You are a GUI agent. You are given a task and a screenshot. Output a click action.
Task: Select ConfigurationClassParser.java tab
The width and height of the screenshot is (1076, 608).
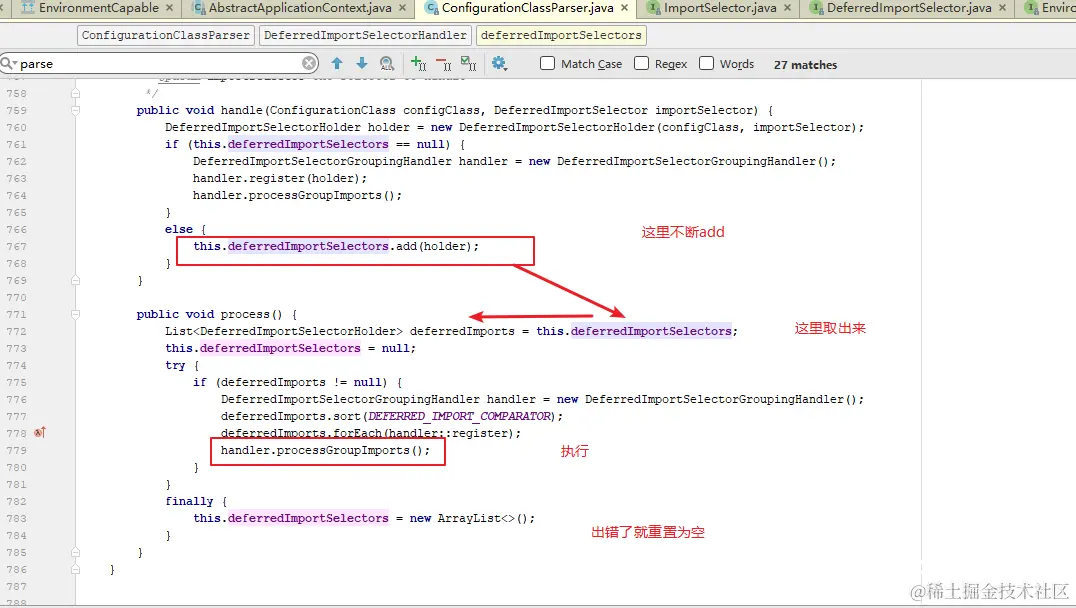(526, 8)
